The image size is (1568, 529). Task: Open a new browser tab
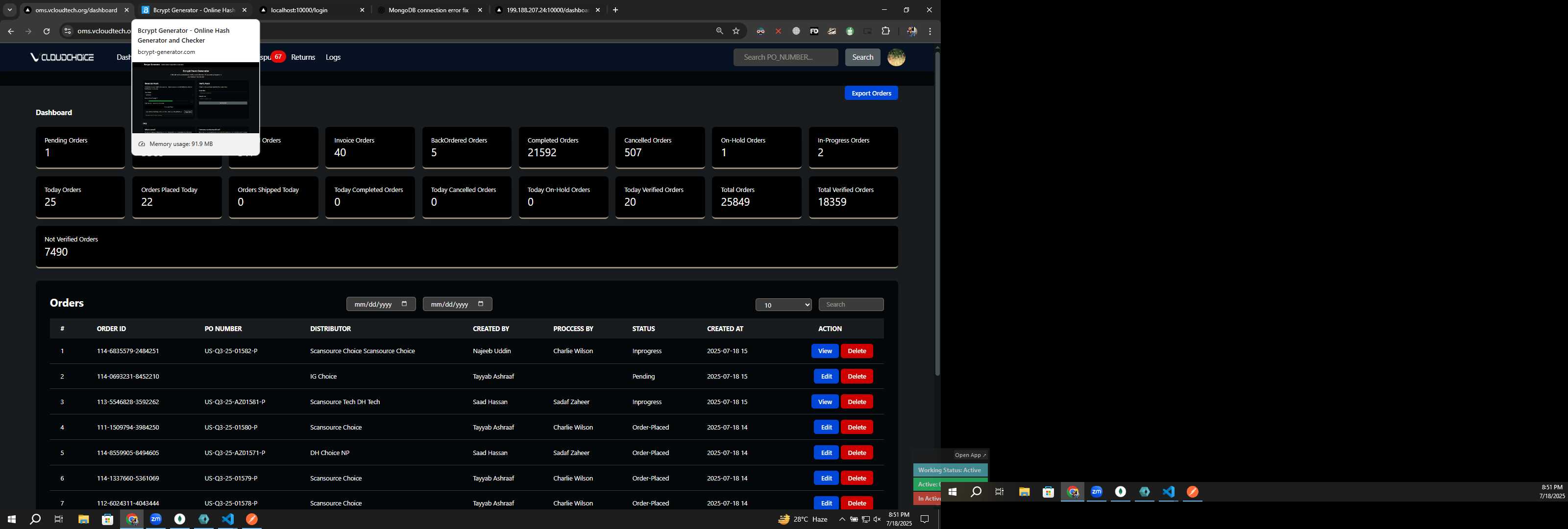click(x=615, y=10)
